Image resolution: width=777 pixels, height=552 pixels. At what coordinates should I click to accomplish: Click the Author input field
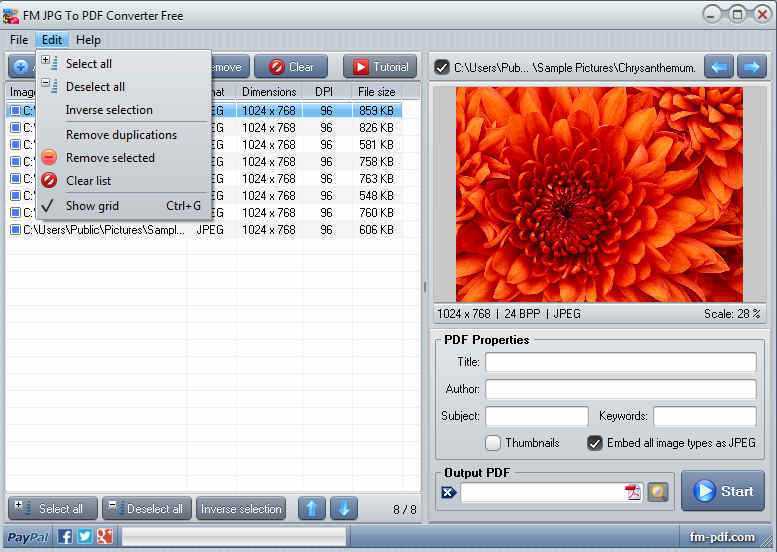point(620,389)
